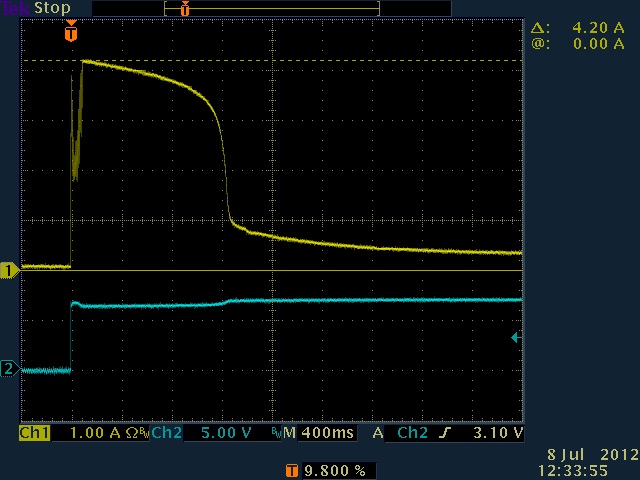Click the cyan trigger level arrow
640x480 pixels.
pyautogui.click(x=516, y=338)
